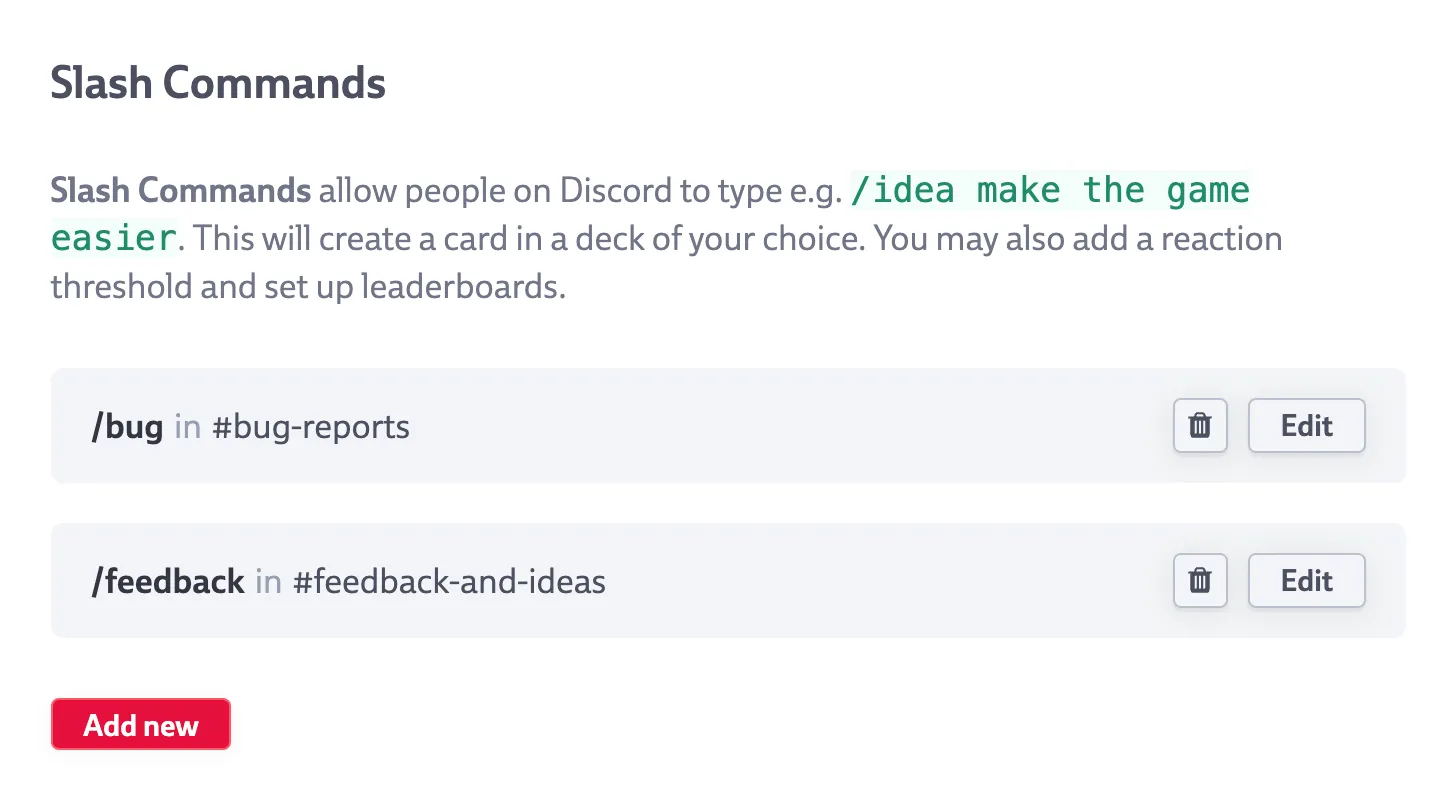Delete the /bug slash command
1456x800 pixels.
[1199, 426]
